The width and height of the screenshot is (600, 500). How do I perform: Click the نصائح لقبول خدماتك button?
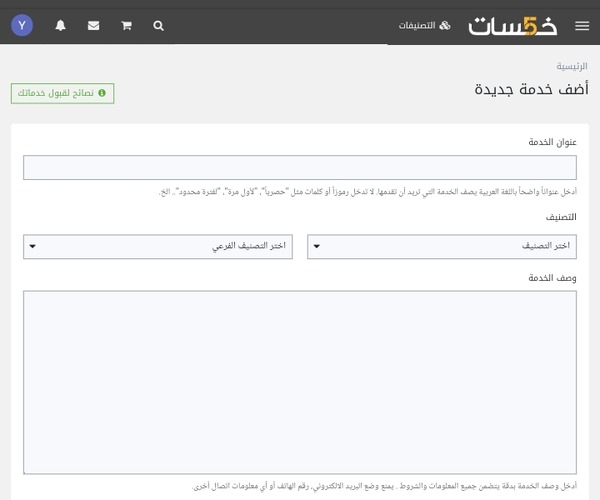coord(62,93)
